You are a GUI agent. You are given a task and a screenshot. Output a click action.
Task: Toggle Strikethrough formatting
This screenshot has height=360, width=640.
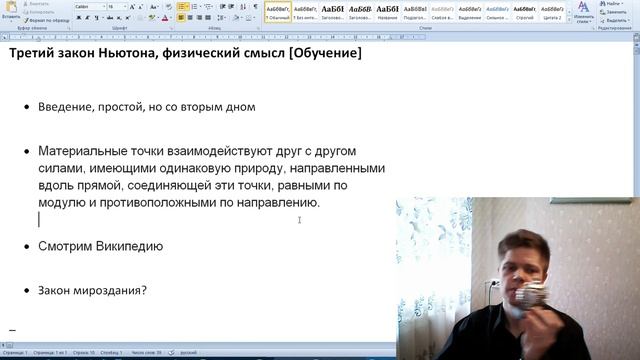coord(110,18)
